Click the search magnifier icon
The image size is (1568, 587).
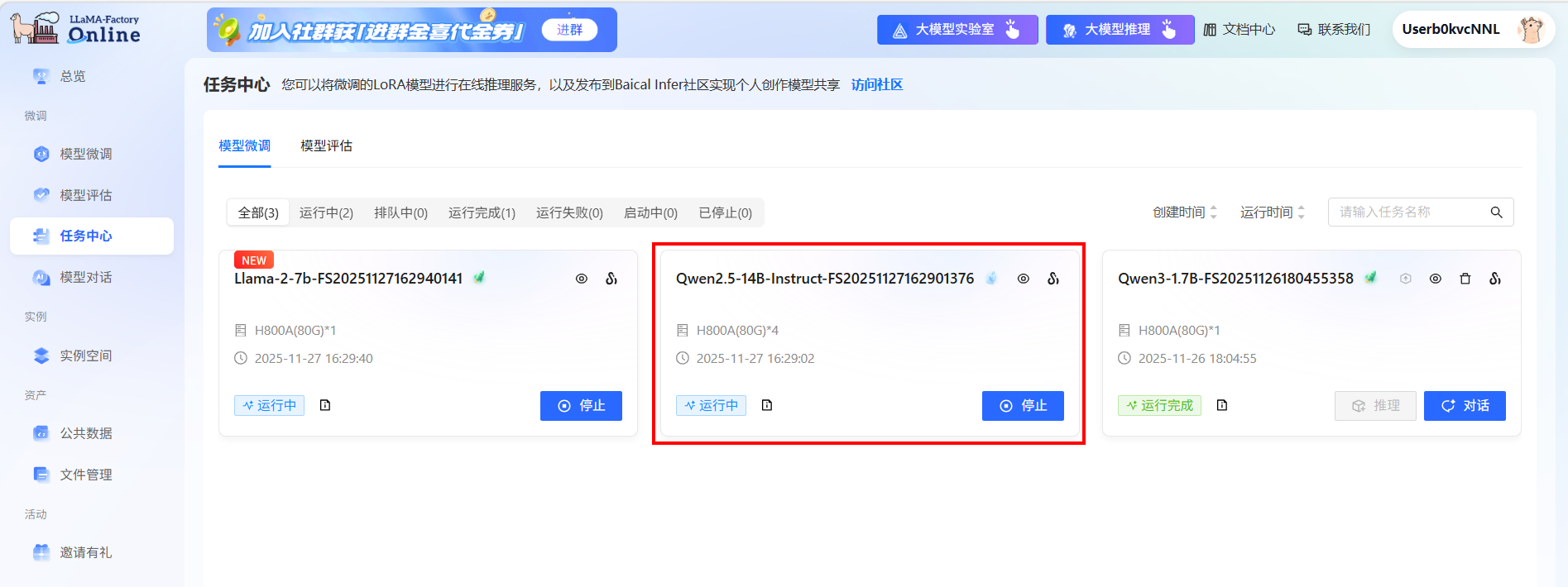coord(1496,212)
